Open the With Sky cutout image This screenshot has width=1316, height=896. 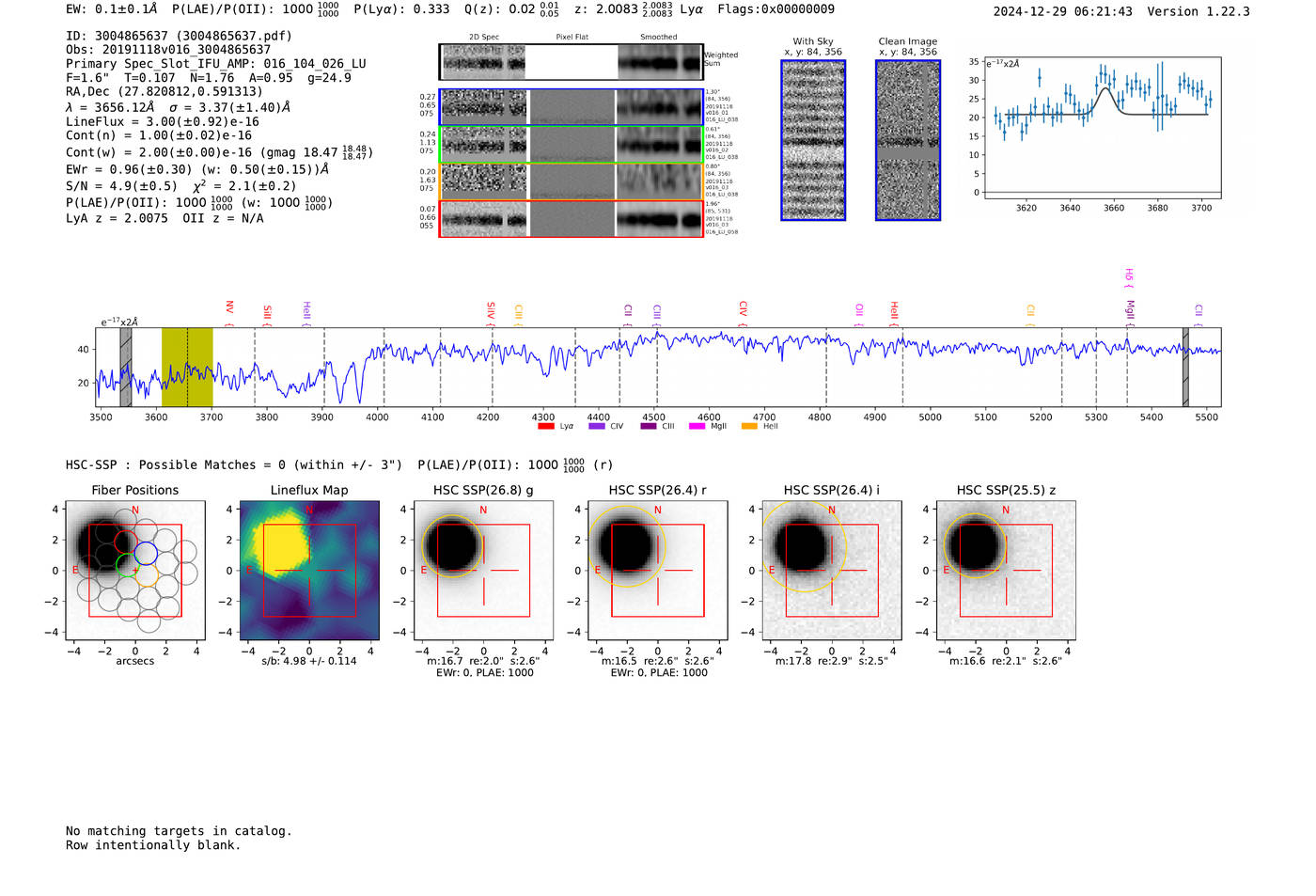coord(813,140)
